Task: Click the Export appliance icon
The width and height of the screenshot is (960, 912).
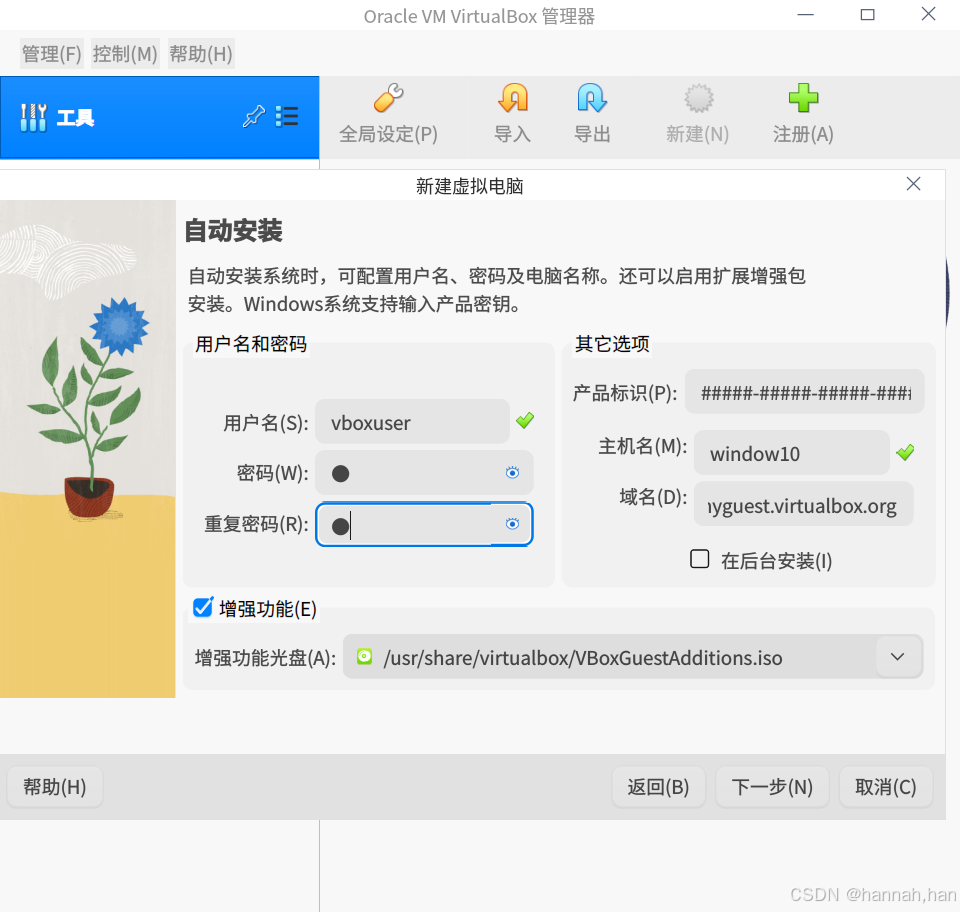Action: click(x=592, y=98)
